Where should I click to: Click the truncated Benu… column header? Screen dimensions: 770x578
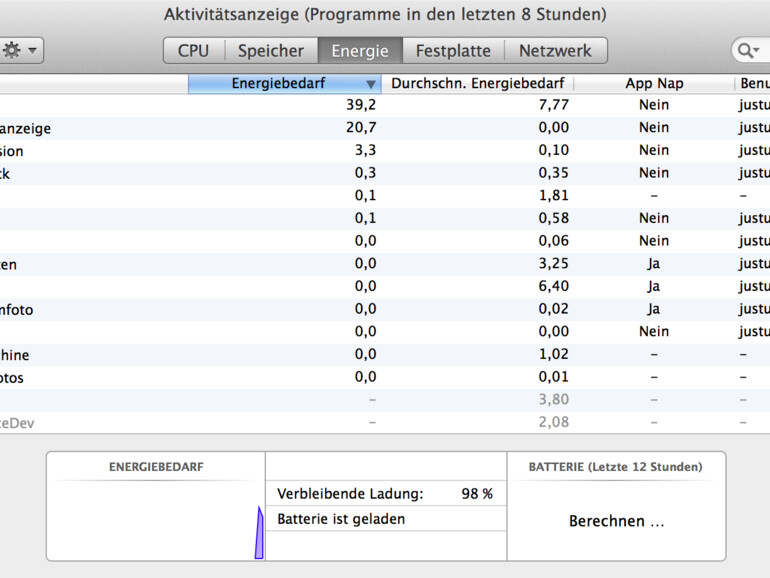(753, 84)
